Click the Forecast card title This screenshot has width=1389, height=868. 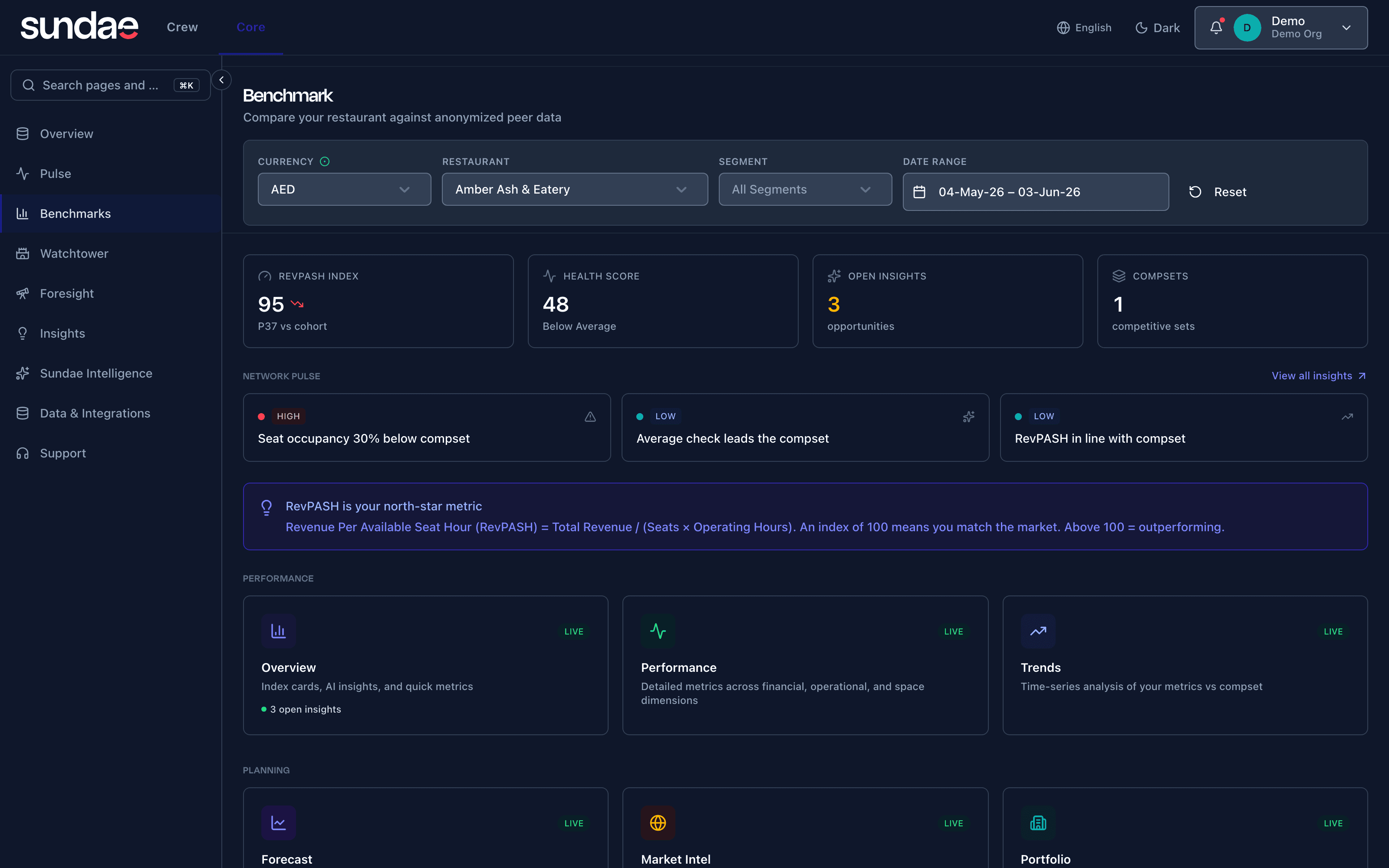[286, 859]
